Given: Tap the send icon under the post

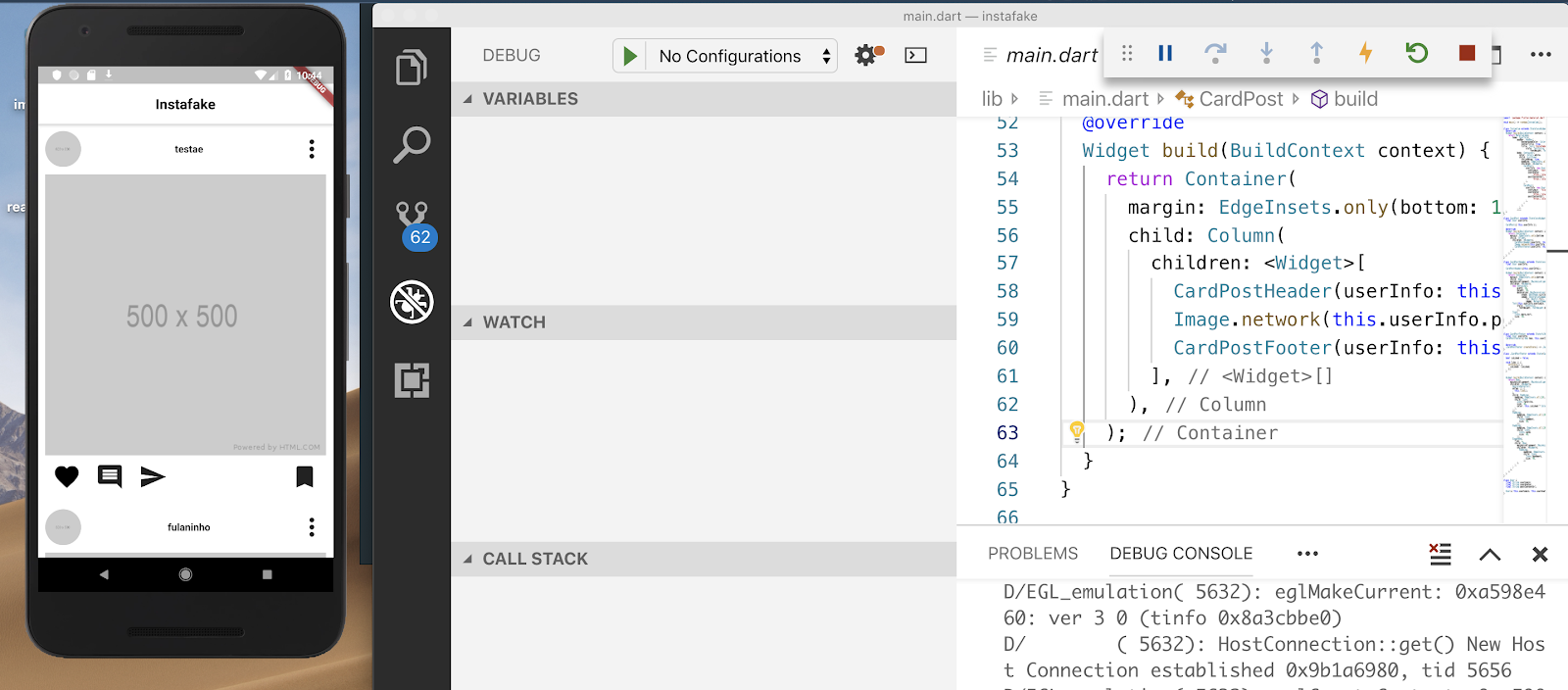Looking at the screenshot, I should click(153, 476).
